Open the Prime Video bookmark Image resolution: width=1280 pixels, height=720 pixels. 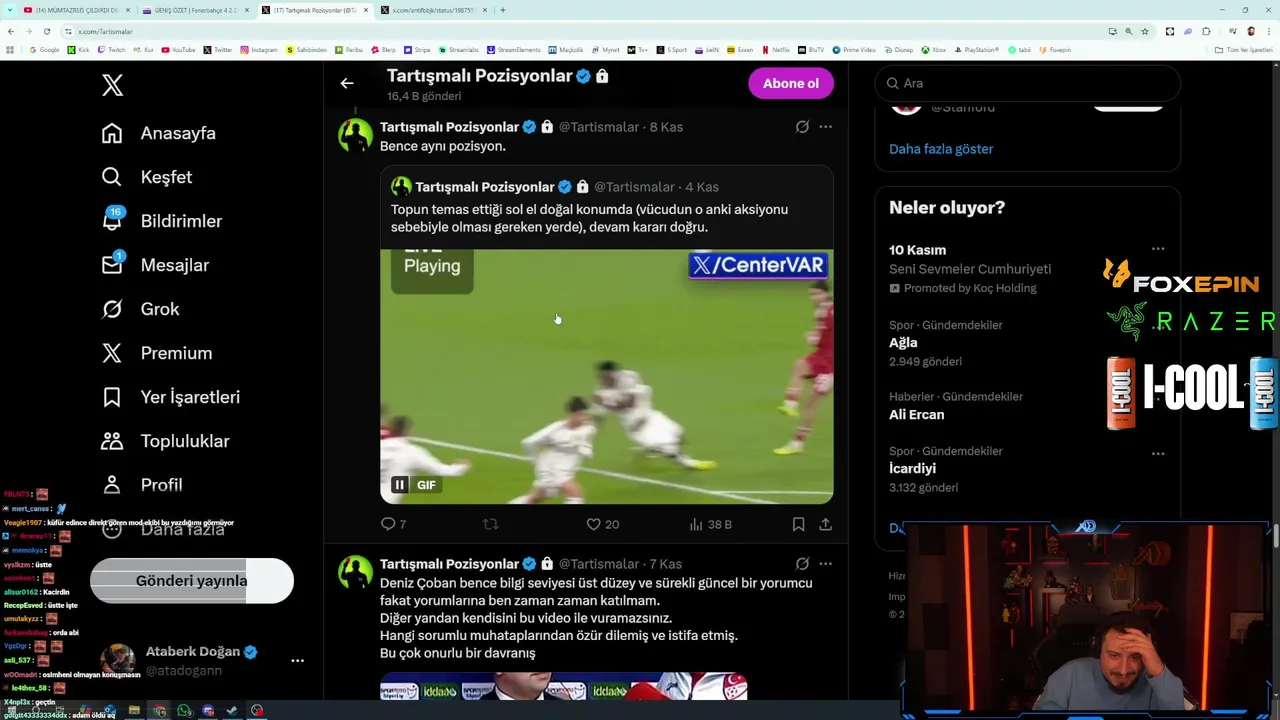pos(855,50)
